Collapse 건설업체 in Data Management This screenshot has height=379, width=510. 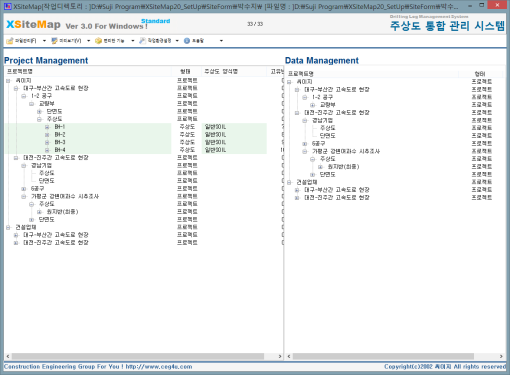(x=289, y=182)
